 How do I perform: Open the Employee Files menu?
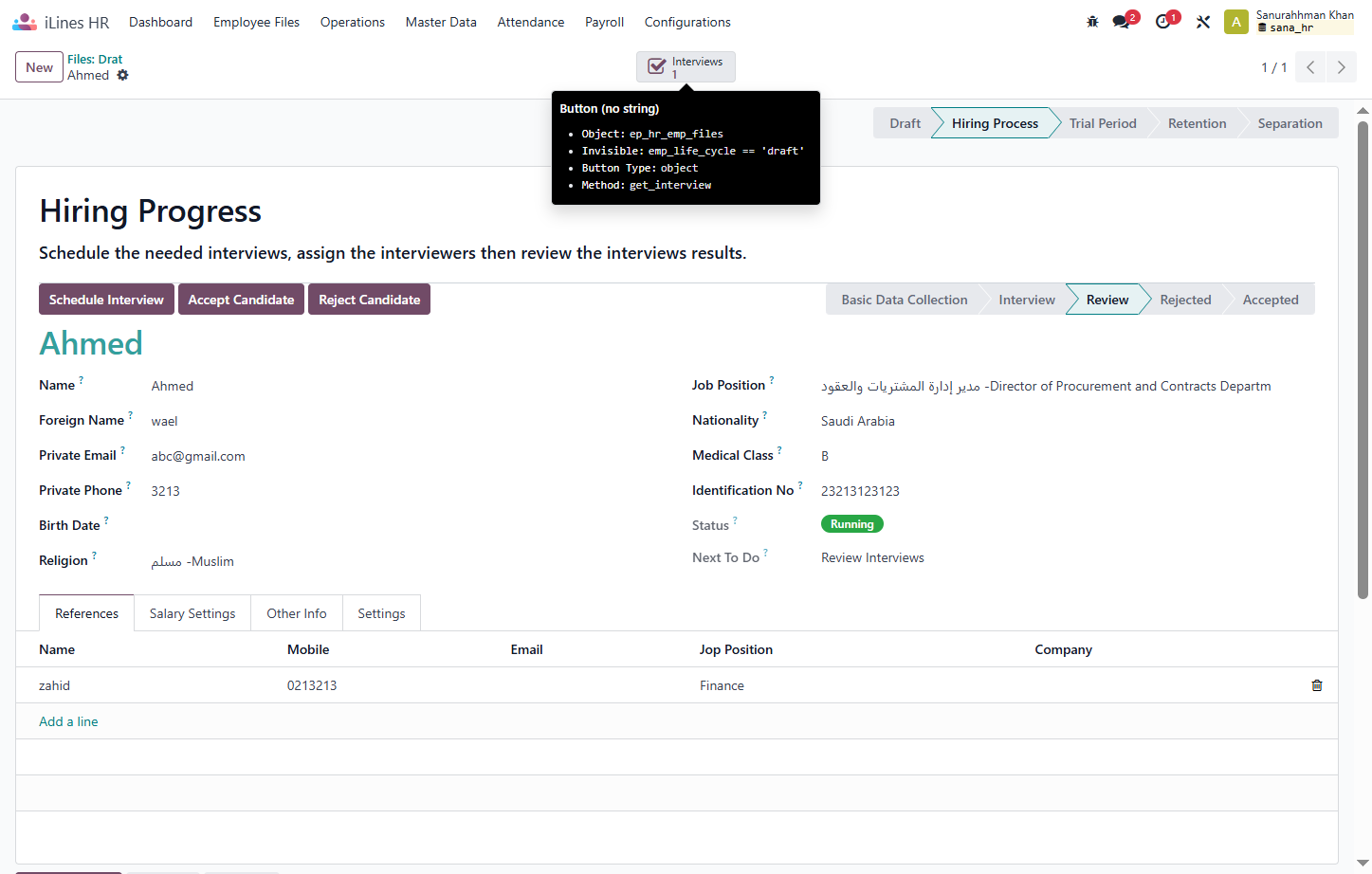256,22
